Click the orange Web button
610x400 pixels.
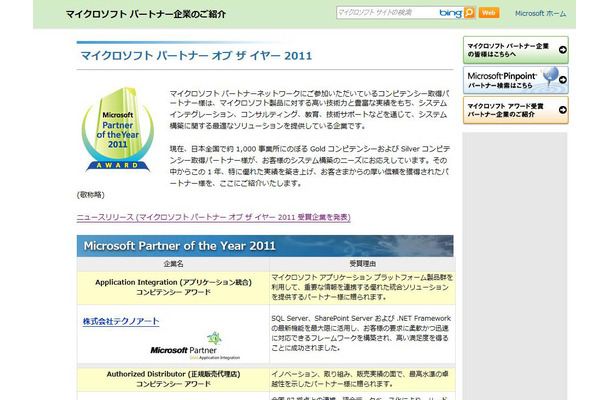tap(489, 13)
